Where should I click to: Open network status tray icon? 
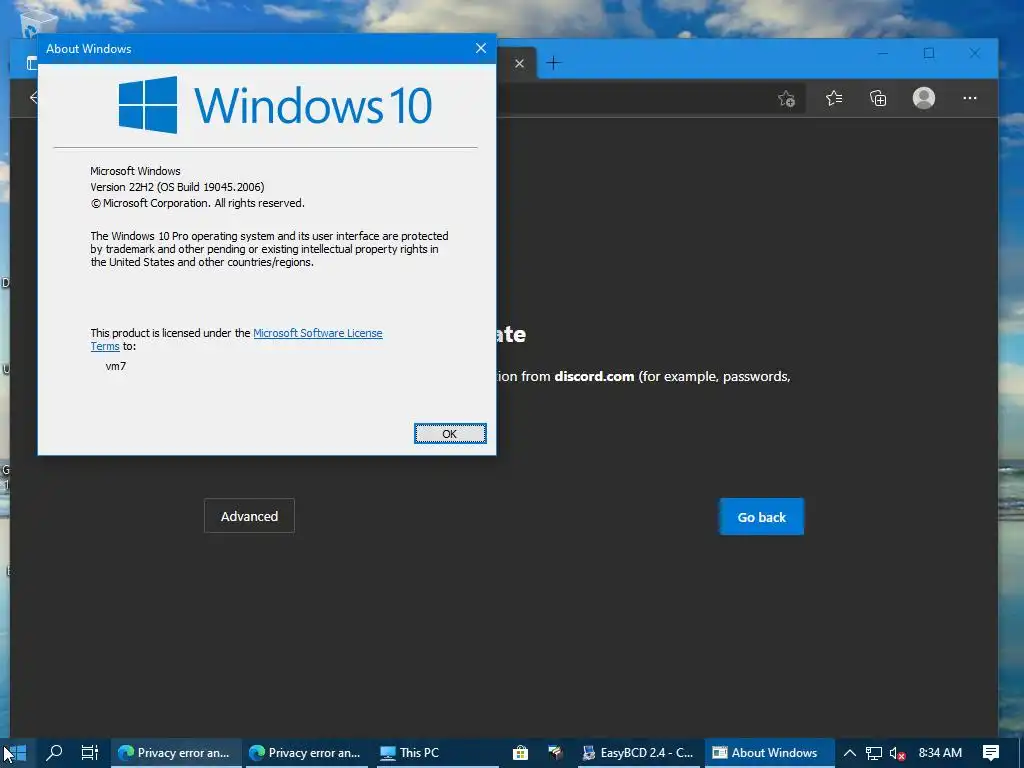pyautogui.click(x=874, y=753)
